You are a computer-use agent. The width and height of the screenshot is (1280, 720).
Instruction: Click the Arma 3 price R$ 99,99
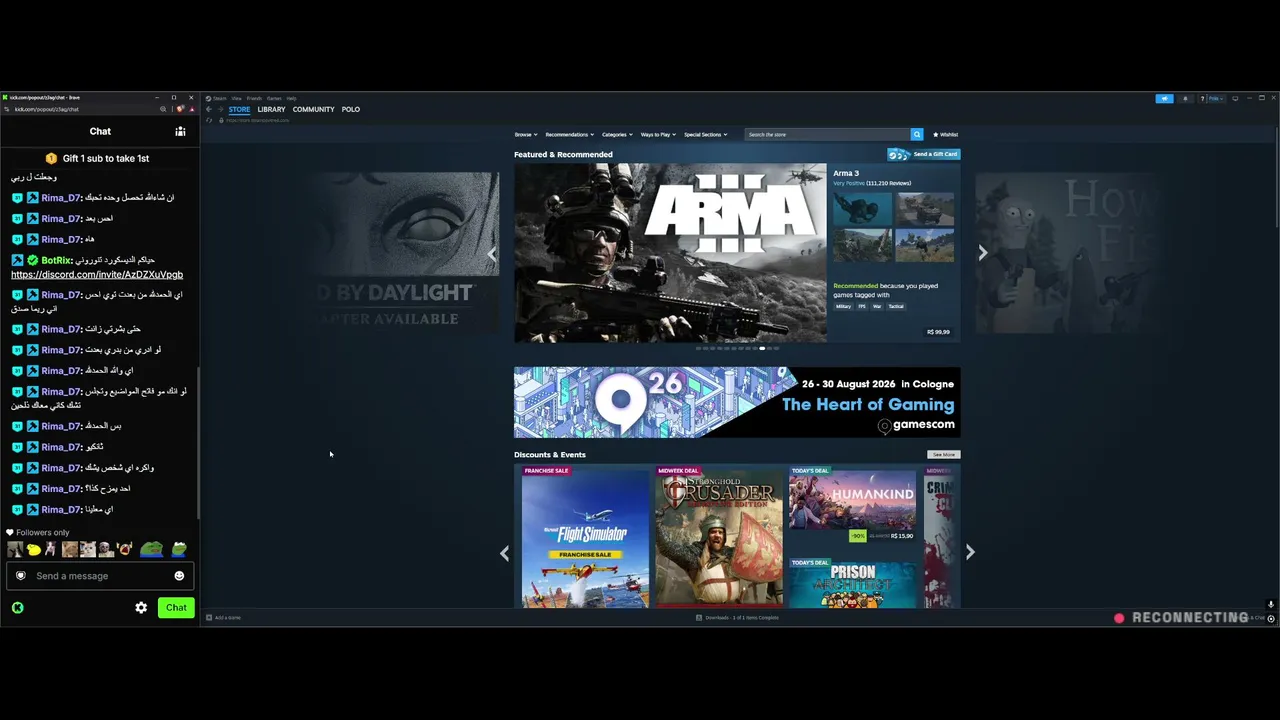(938, 332)
